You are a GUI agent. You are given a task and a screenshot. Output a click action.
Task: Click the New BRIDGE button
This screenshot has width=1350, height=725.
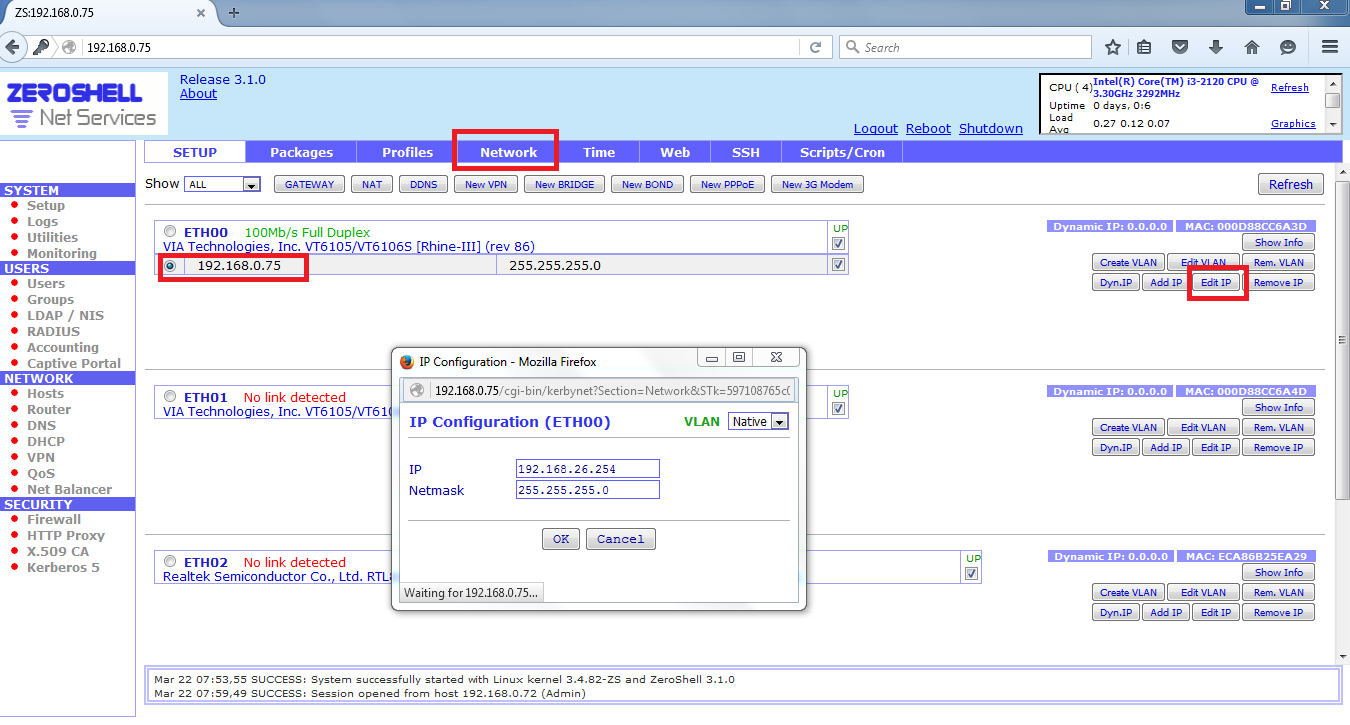click(564, 184)
